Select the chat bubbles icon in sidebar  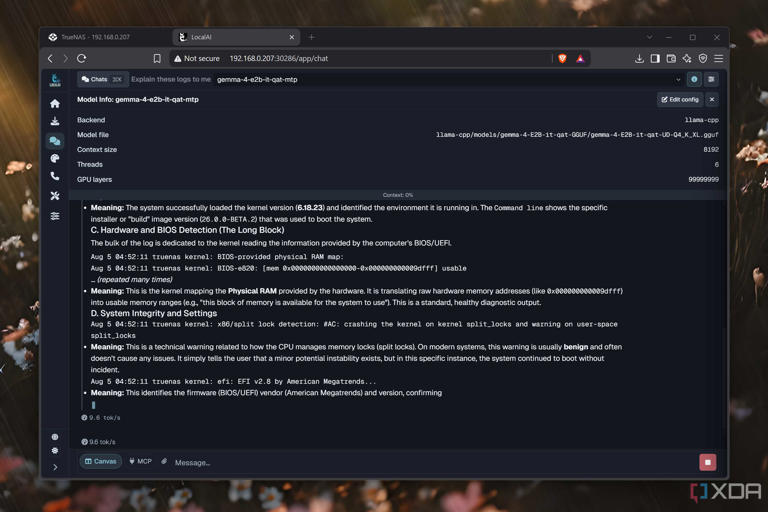click(x=55, y=141)
